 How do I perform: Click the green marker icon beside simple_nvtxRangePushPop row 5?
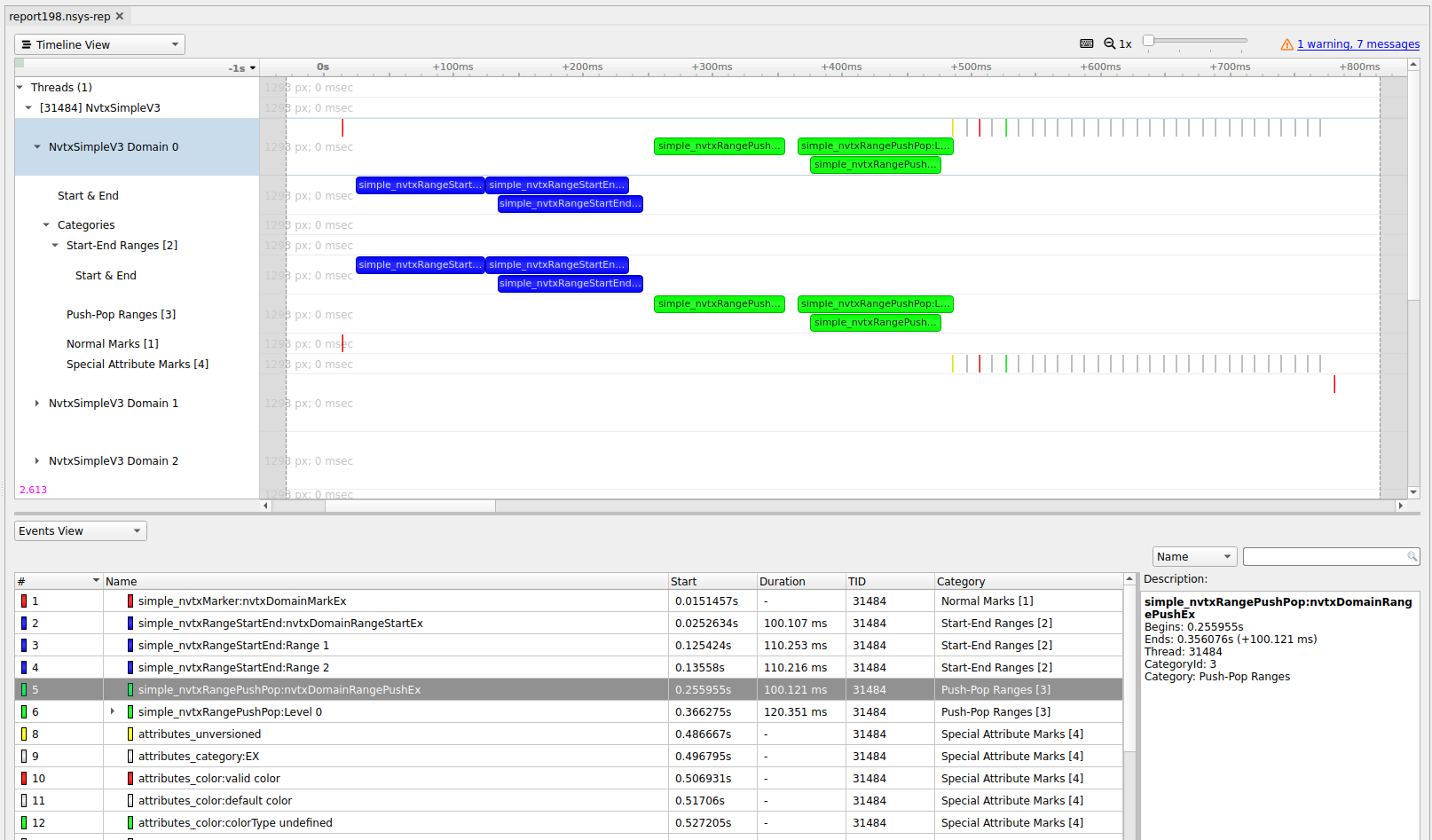[130, 689]
